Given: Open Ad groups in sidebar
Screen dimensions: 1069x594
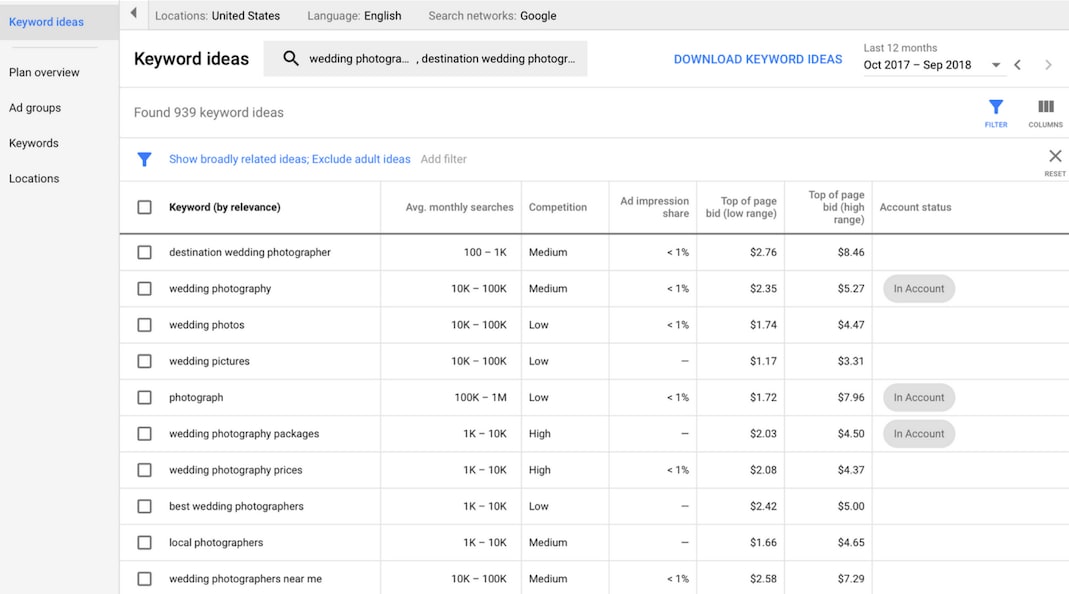Looking at the screenshot, I should click(35, 108).
